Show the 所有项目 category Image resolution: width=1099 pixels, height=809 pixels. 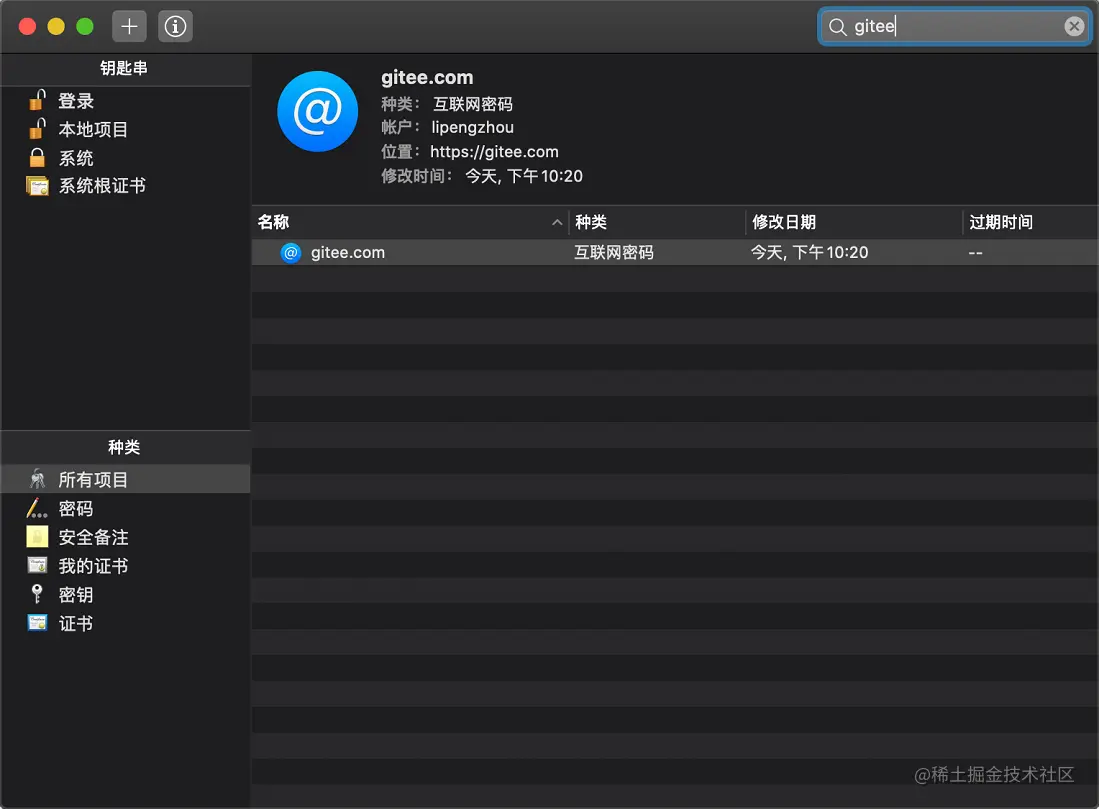(x=125, y=479)
